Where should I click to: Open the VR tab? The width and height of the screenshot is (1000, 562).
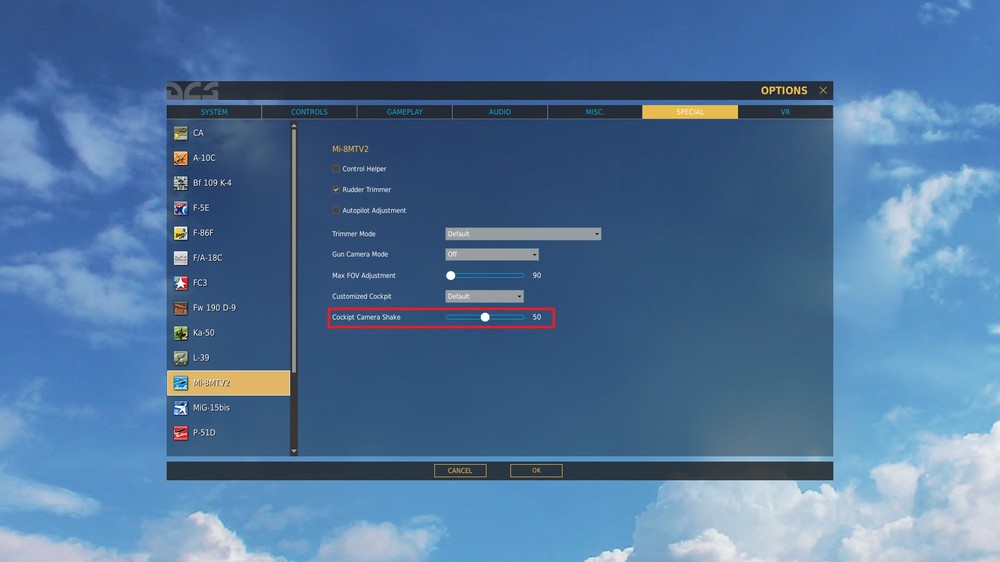(x=785, y=112)
